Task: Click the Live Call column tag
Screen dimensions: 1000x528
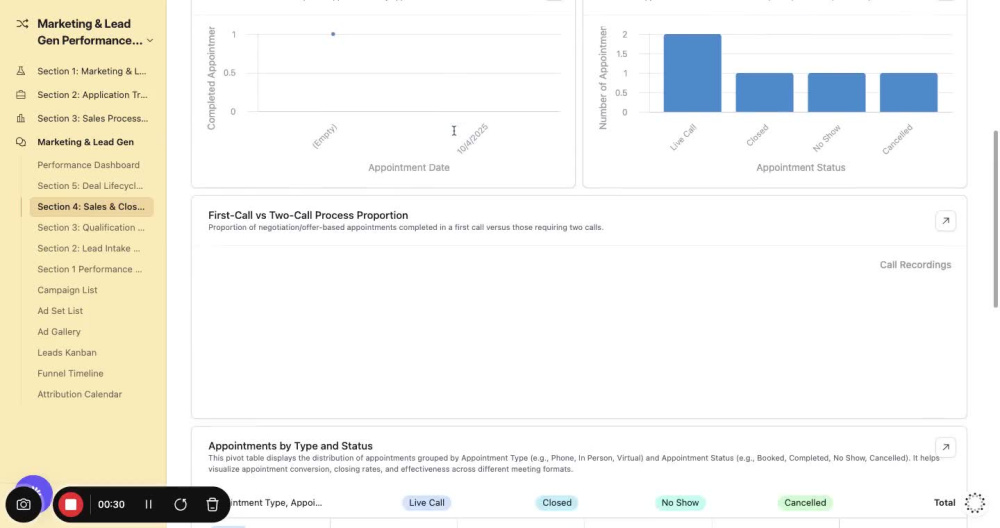Action: tap(427, 502)
